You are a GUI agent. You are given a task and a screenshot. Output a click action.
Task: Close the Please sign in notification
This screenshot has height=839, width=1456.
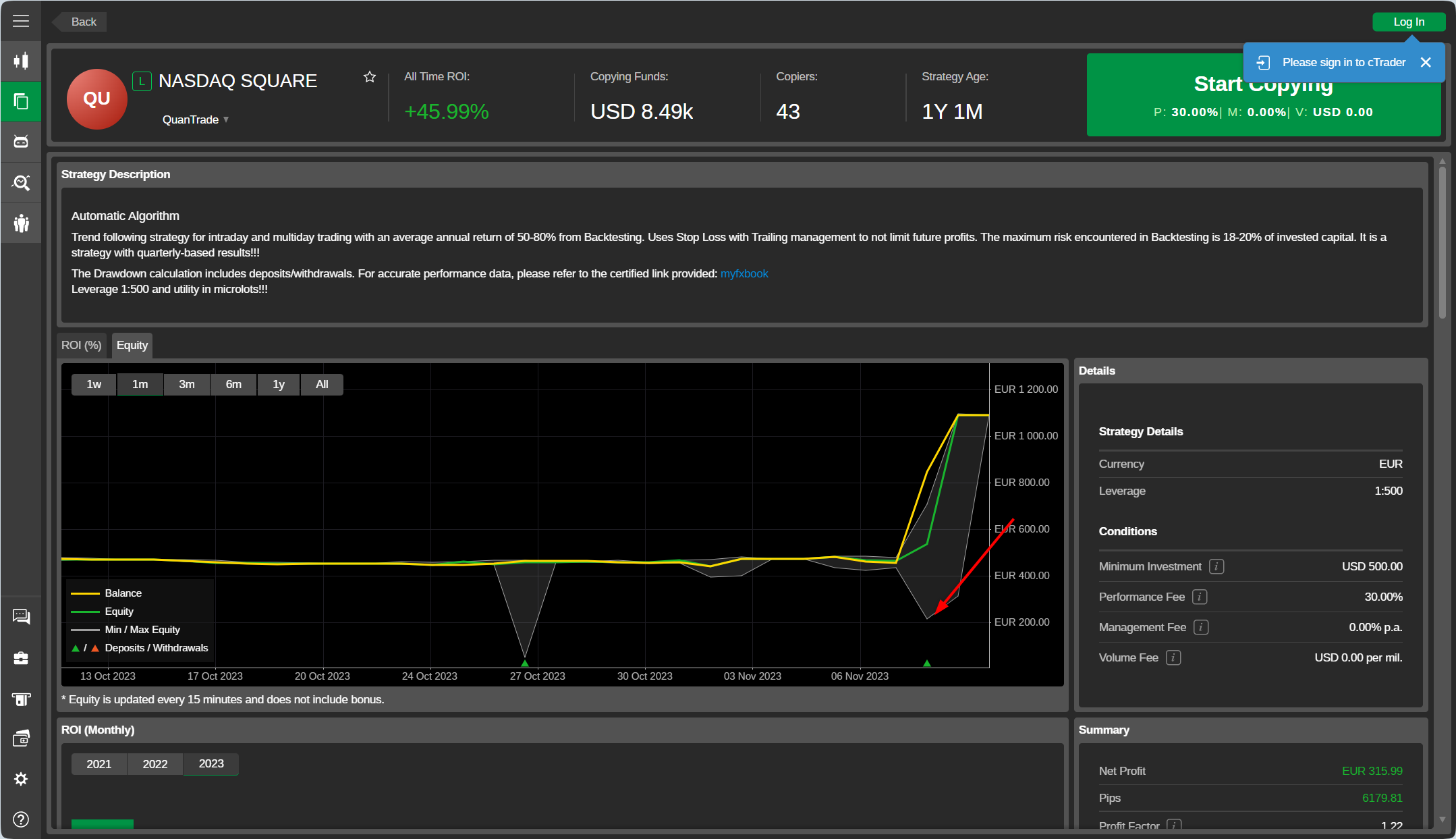coord(1426,62)
